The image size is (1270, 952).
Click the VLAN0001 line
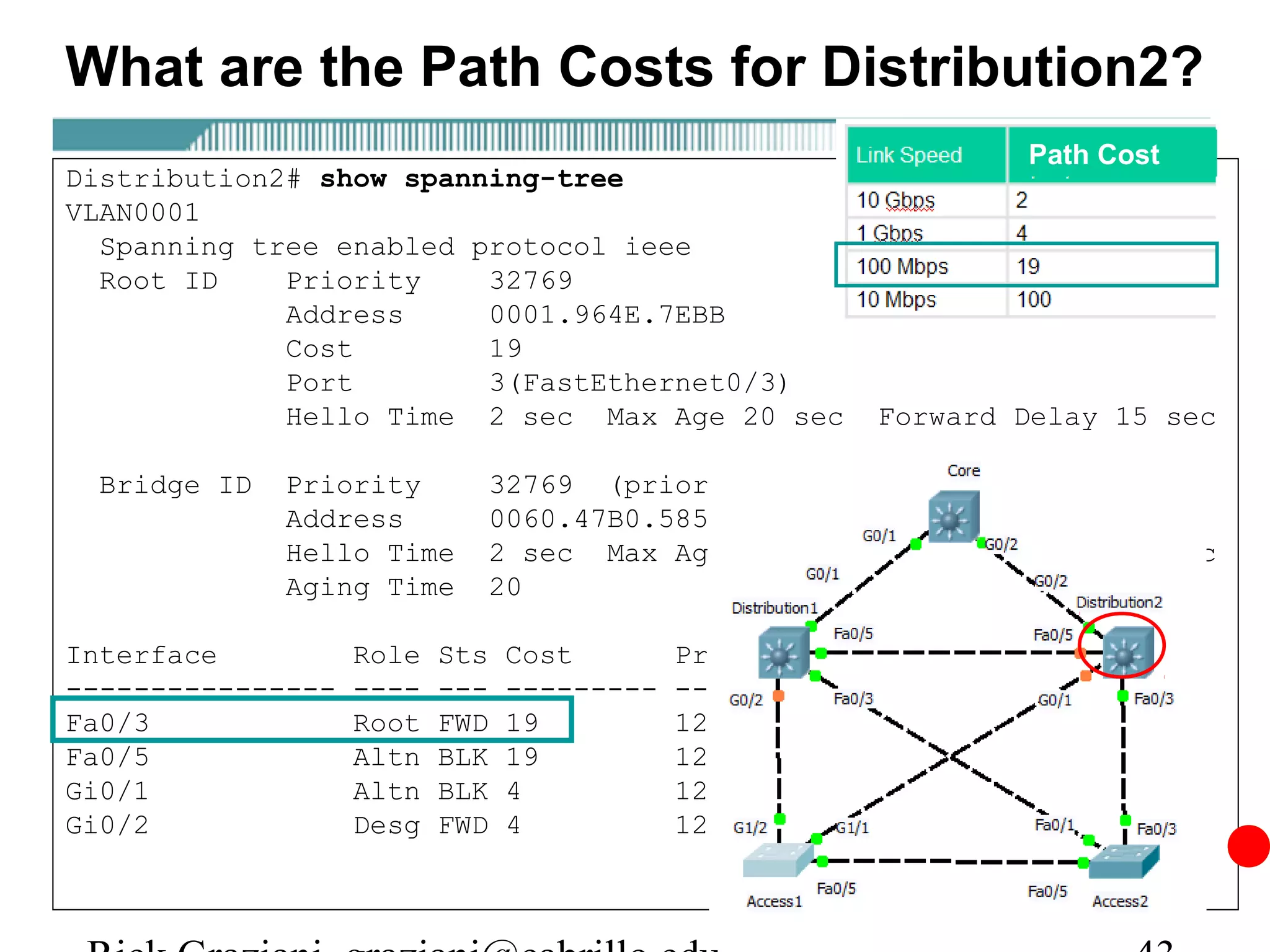132,213
